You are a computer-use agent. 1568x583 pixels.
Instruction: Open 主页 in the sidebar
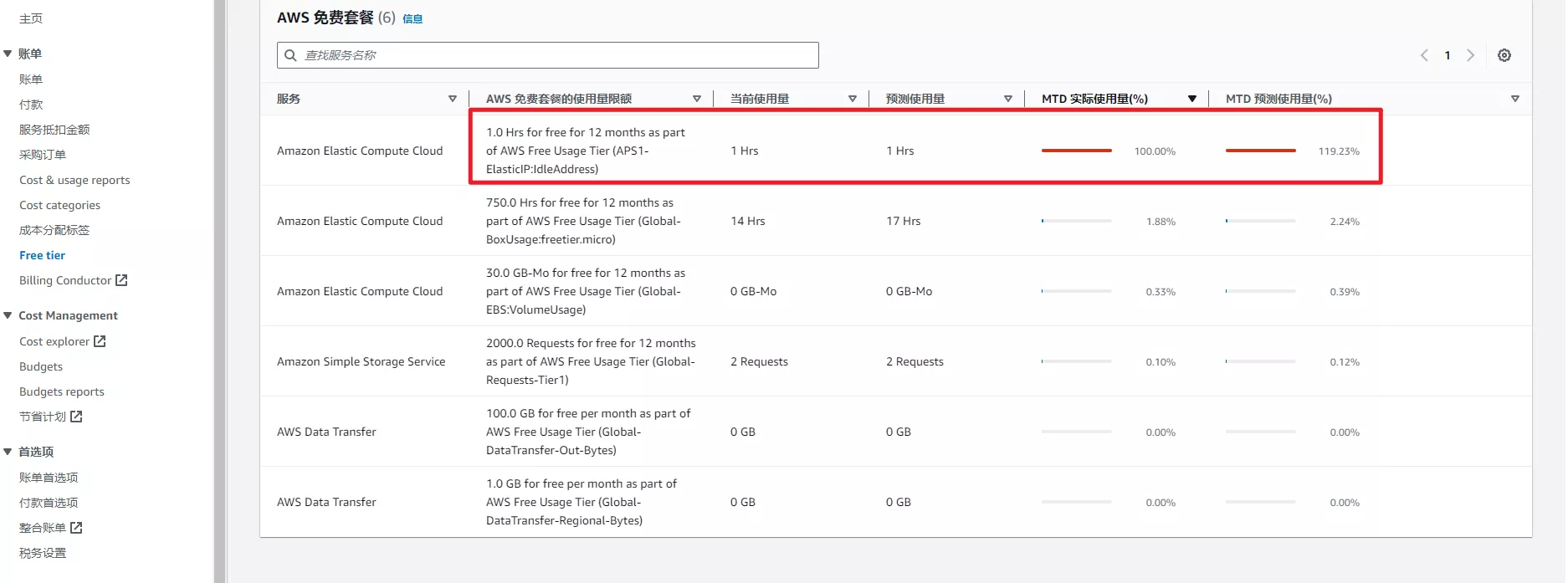(31, 18)
